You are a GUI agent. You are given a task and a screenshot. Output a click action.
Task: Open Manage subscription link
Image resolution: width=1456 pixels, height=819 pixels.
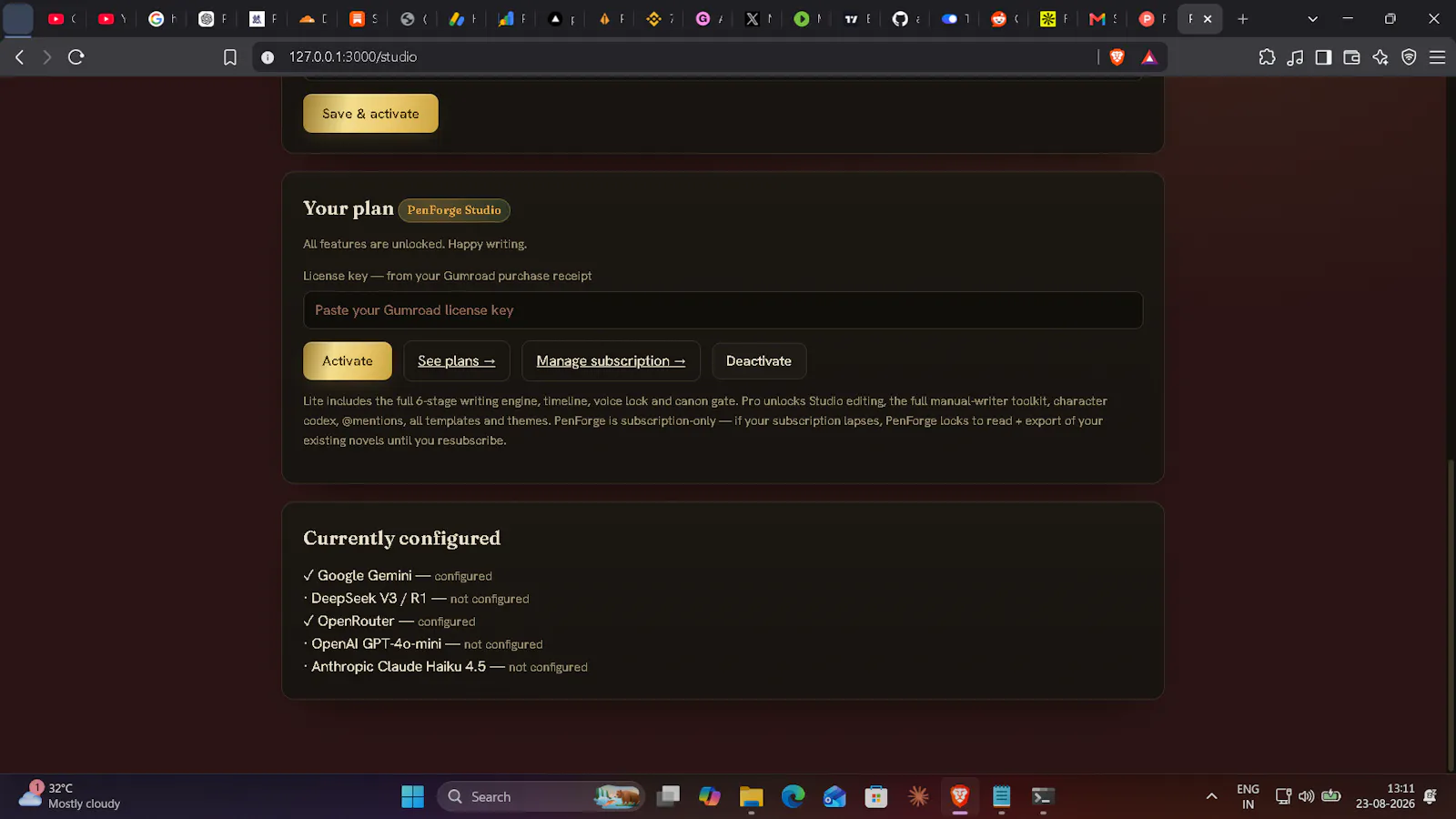pyautogui.click(x=611, y=361)
